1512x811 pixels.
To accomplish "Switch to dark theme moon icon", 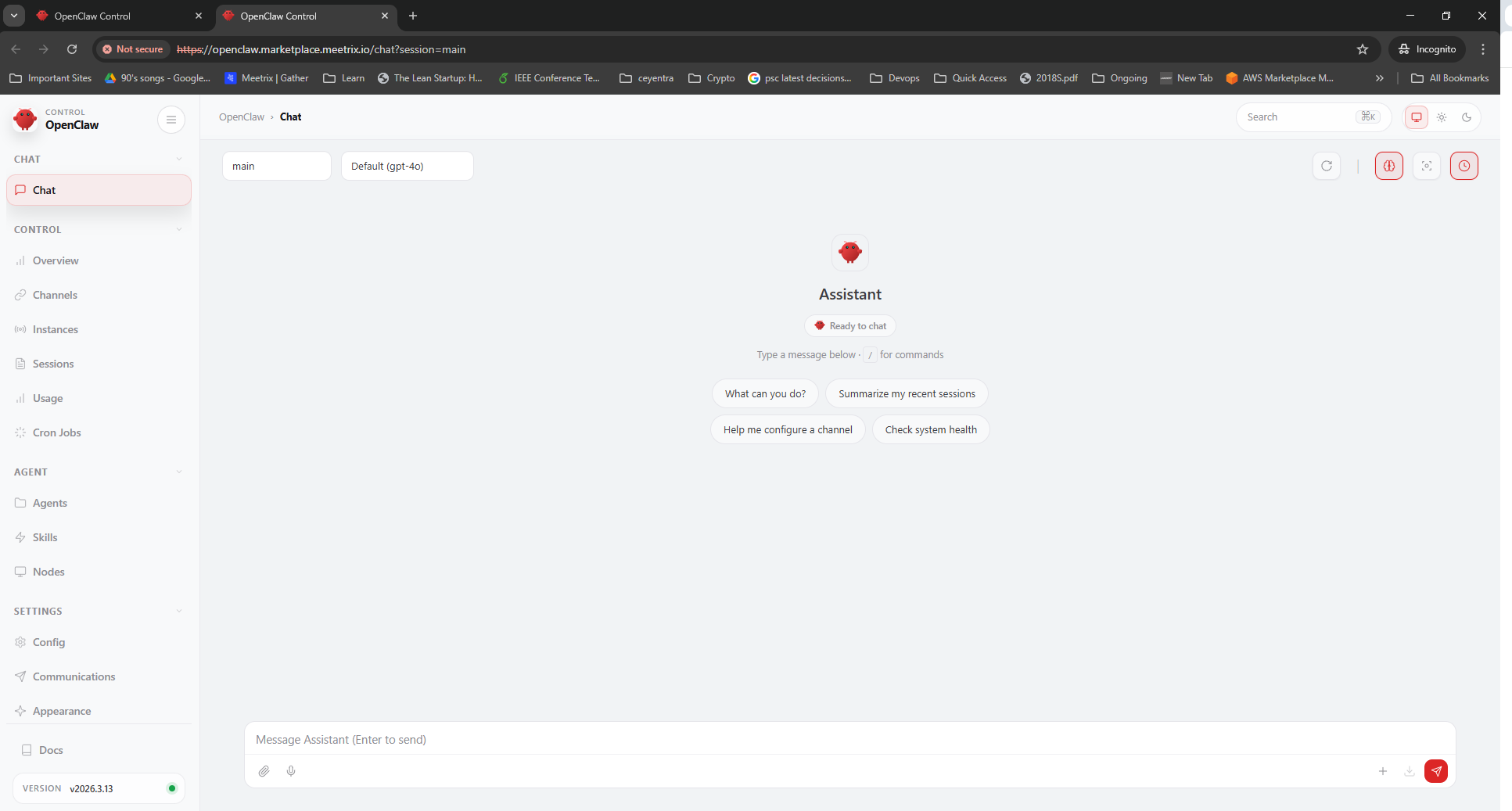I will (1467, 117).
